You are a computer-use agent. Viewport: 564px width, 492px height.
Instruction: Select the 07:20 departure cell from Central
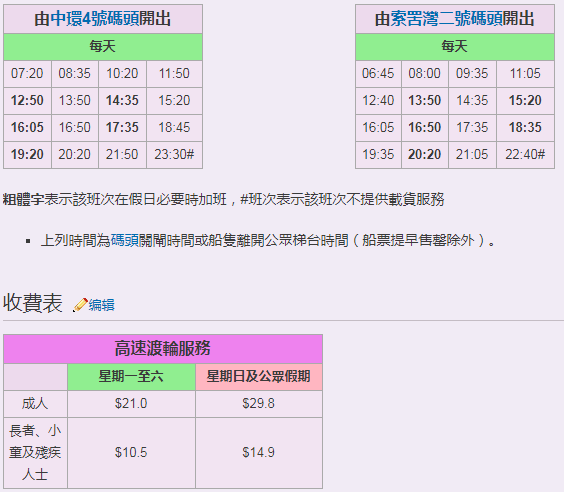(27, 74)
